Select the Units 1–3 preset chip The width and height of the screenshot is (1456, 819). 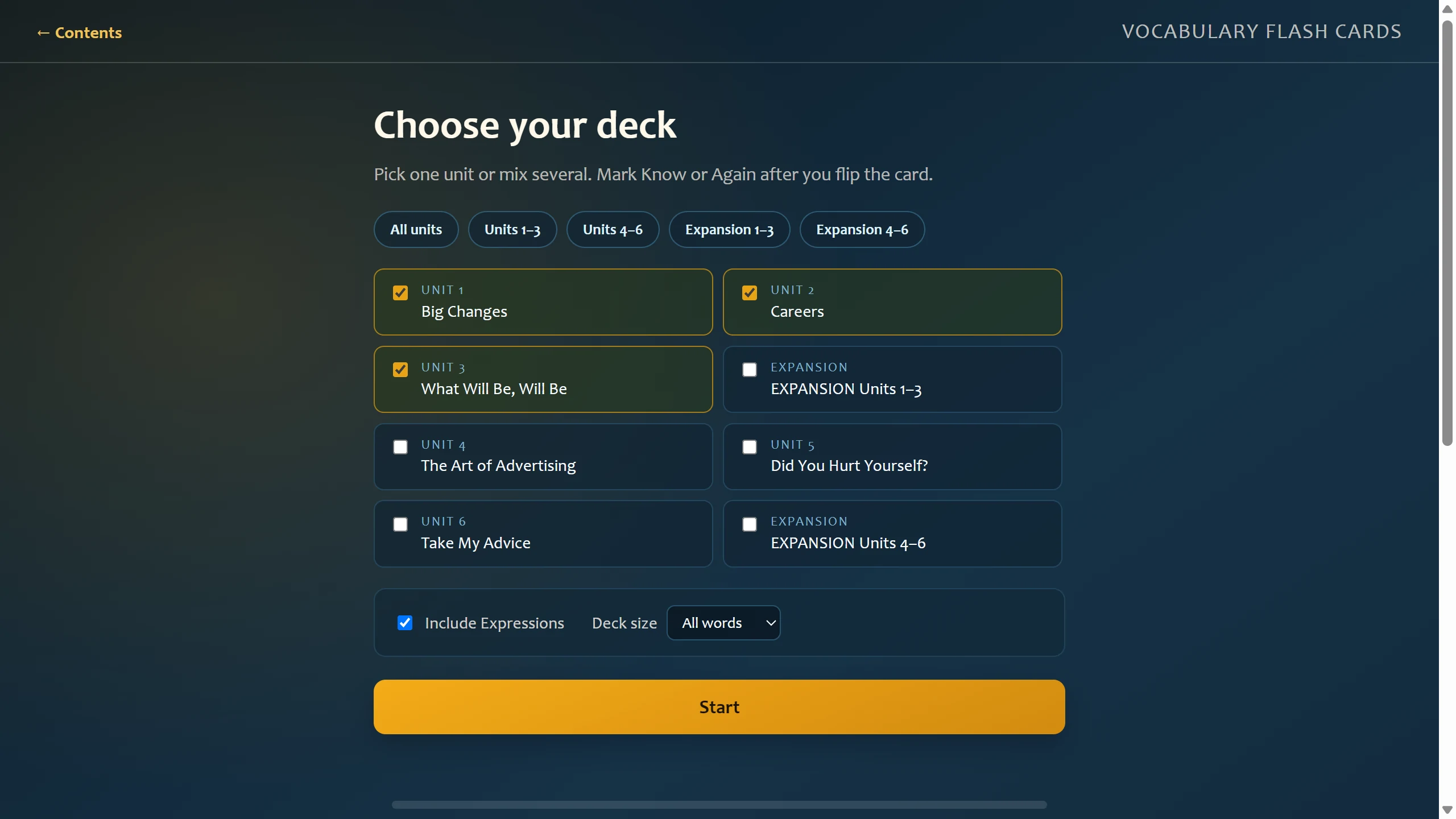point(512,230)
